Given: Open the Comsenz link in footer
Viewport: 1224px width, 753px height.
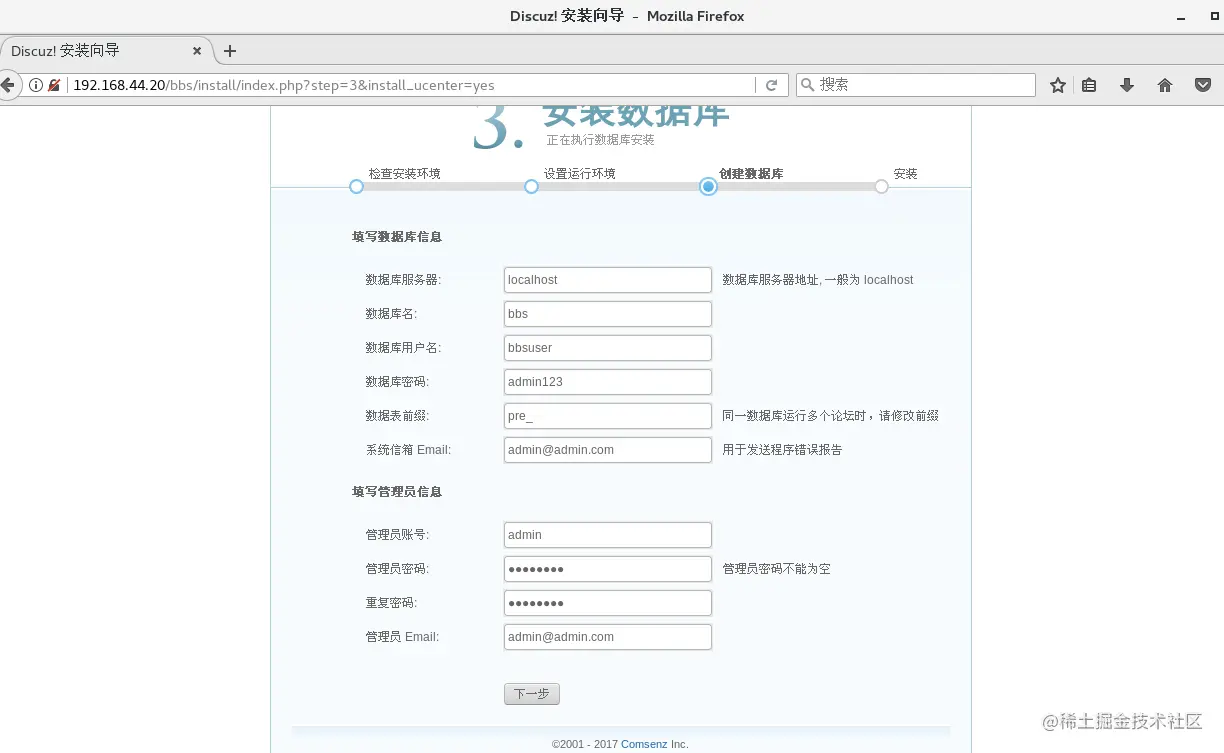Looking at the screenshot, I should [x=644, y=744].
